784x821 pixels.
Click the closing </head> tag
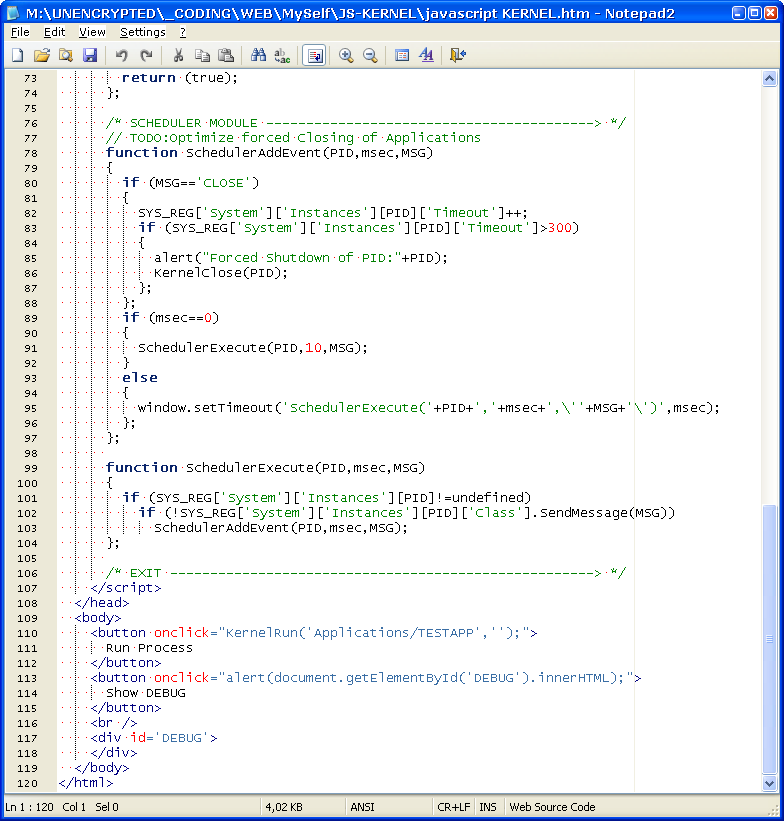pyautogui.click(x=102, y=603)
